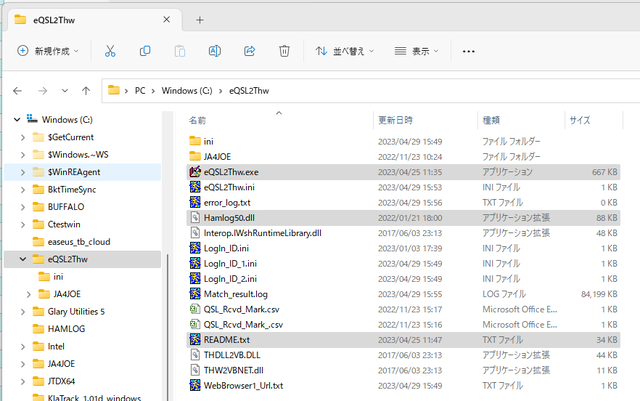Sort by 種類 column header
This screenshot has width=640, height=401.
click(x=491, y=120)
